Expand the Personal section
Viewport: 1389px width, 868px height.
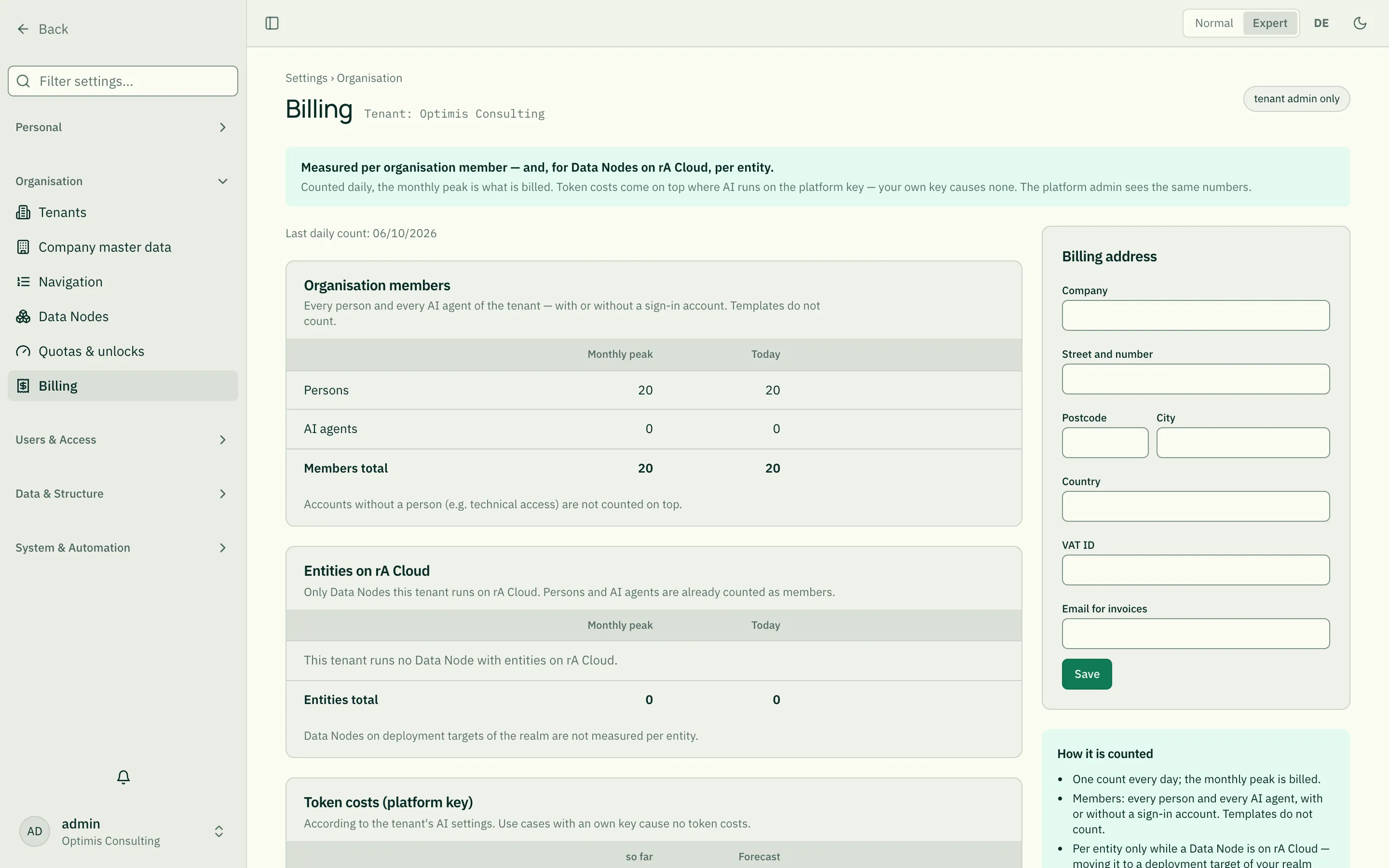[x=123, y=127]
